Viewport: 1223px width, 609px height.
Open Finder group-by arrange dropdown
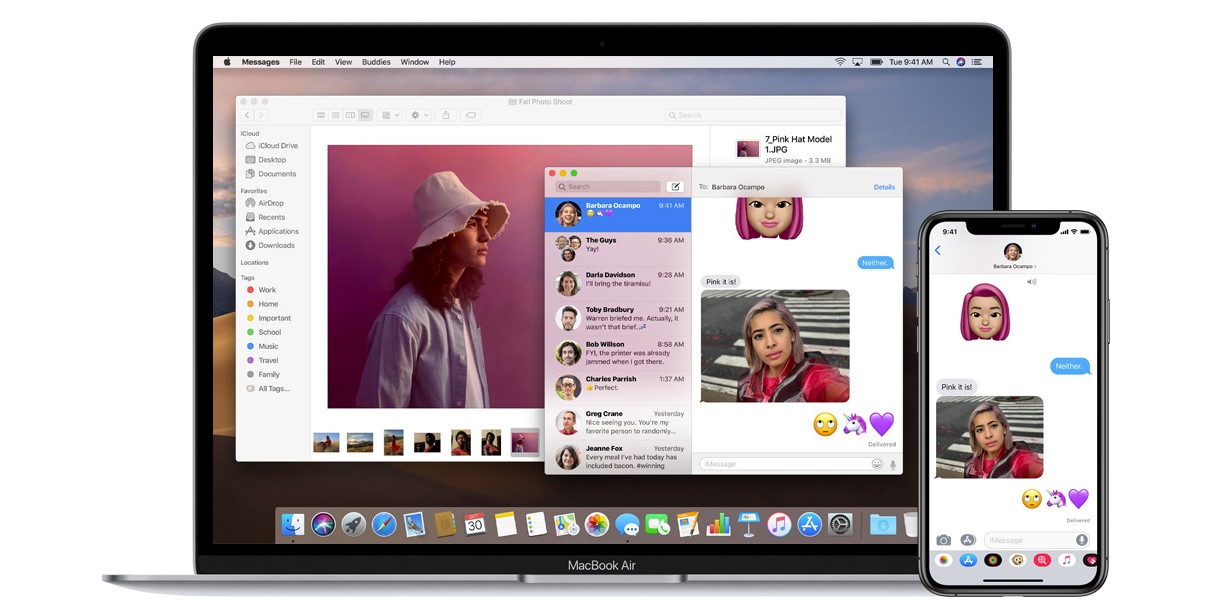390,116
